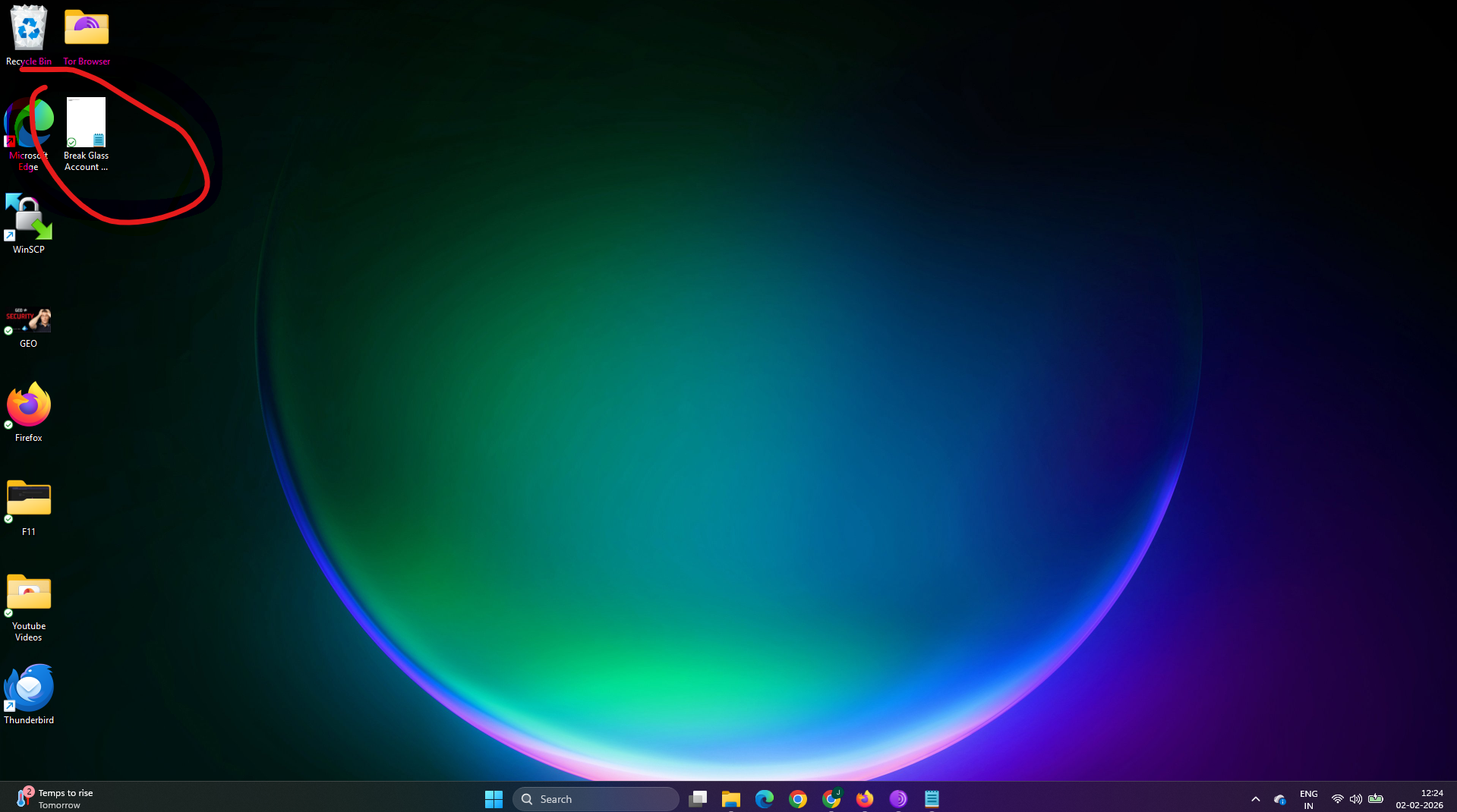Open the Windows Start menu
The width and height of the screenshot is (1457, 812).
[x=494, y=799]
